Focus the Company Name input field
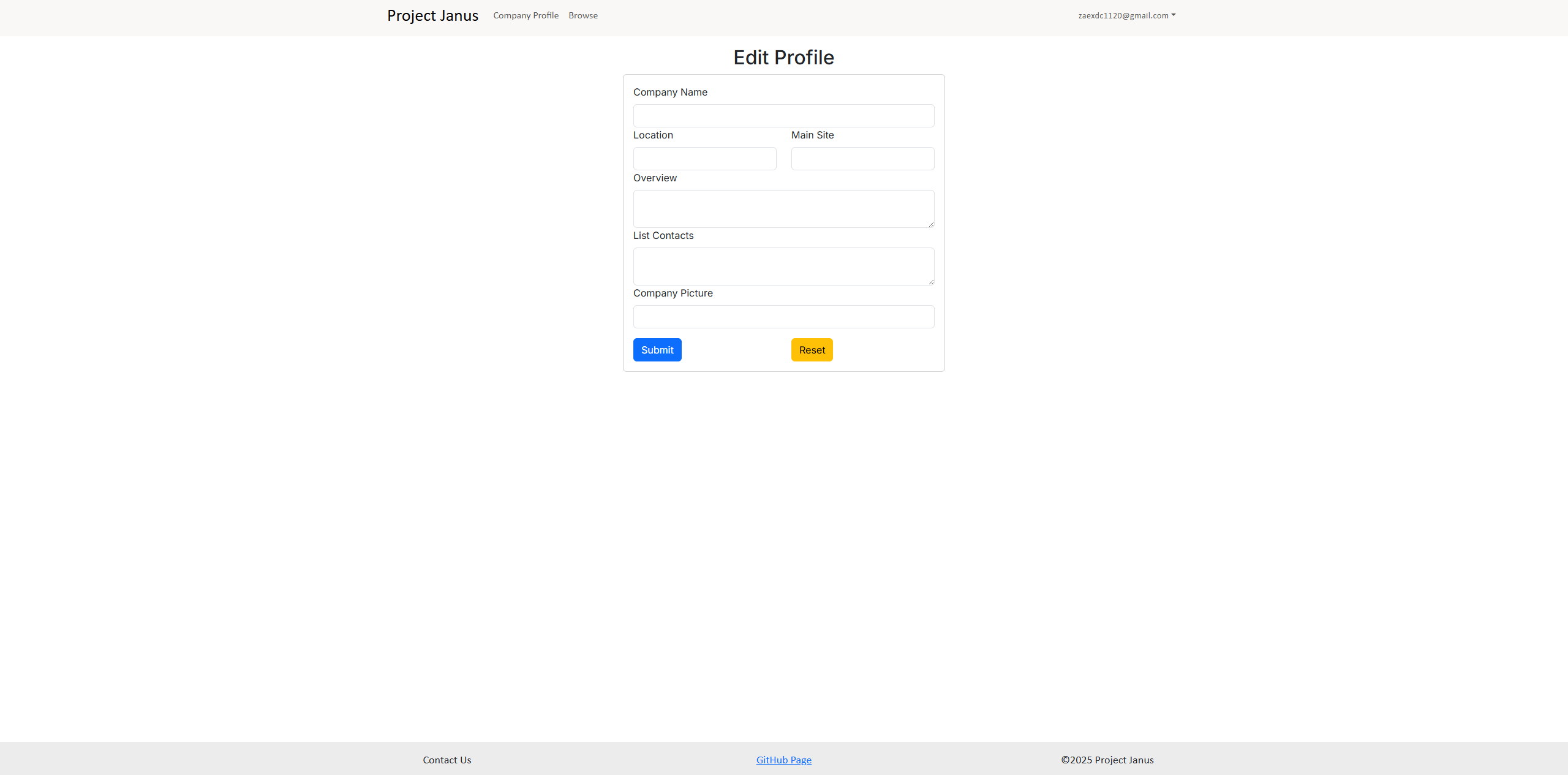 click(x=783, y=116)
